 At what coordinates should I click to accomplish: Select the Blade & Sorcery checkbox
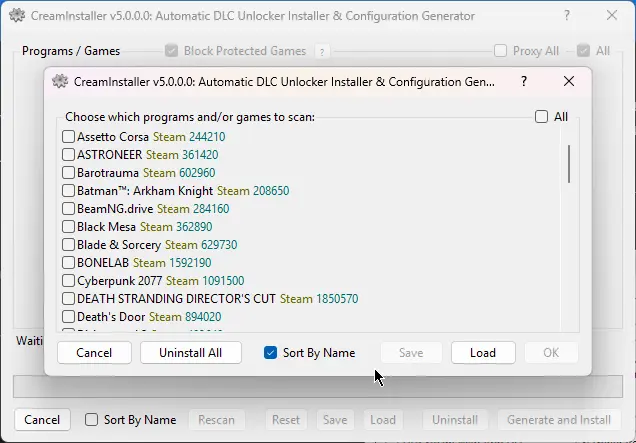(68, 245)
